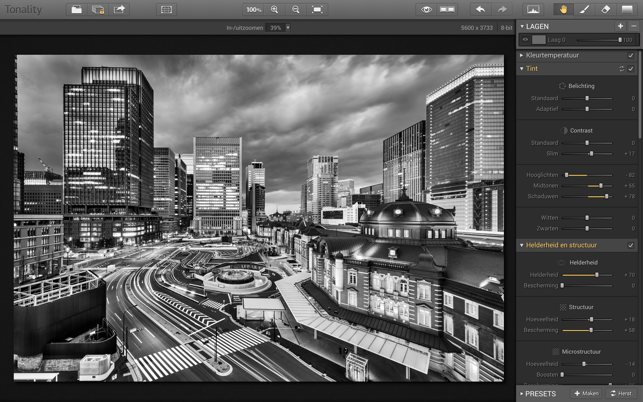Adjust Belichting Adaptief slider

tap(587, 109)
